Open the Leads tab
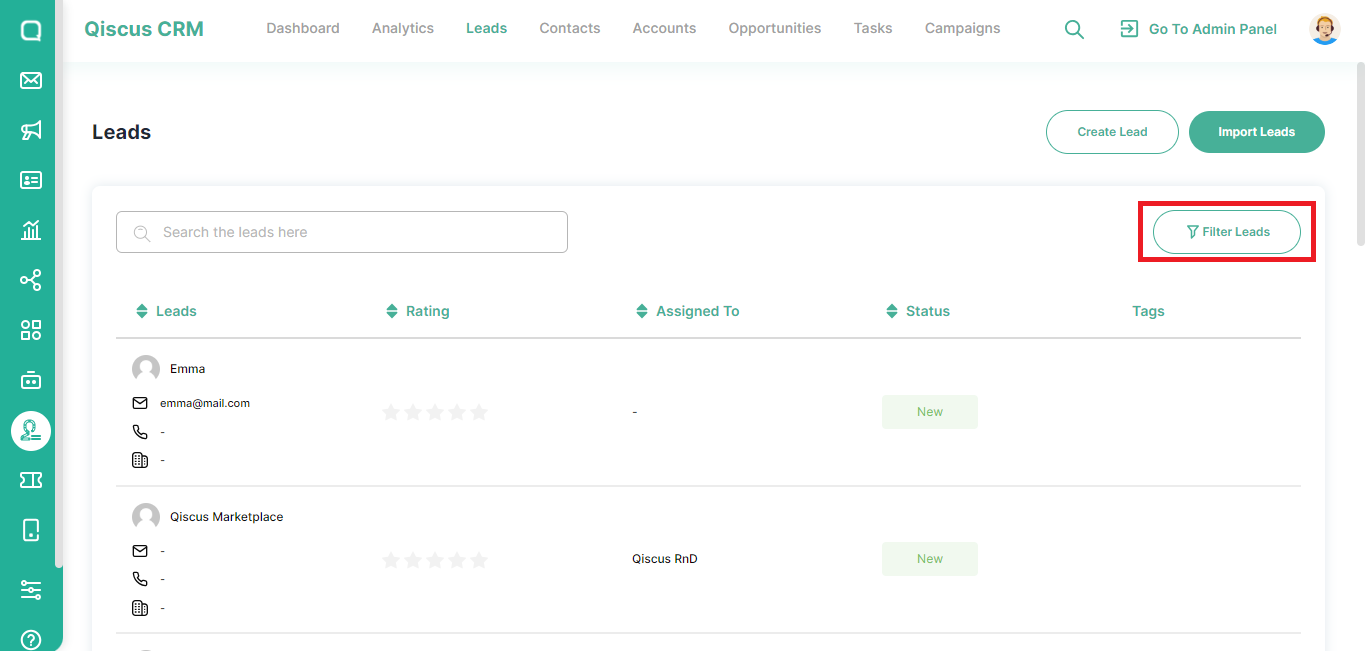The width and height of the screenshot is (1365, 651). click(x=486, y=28)
